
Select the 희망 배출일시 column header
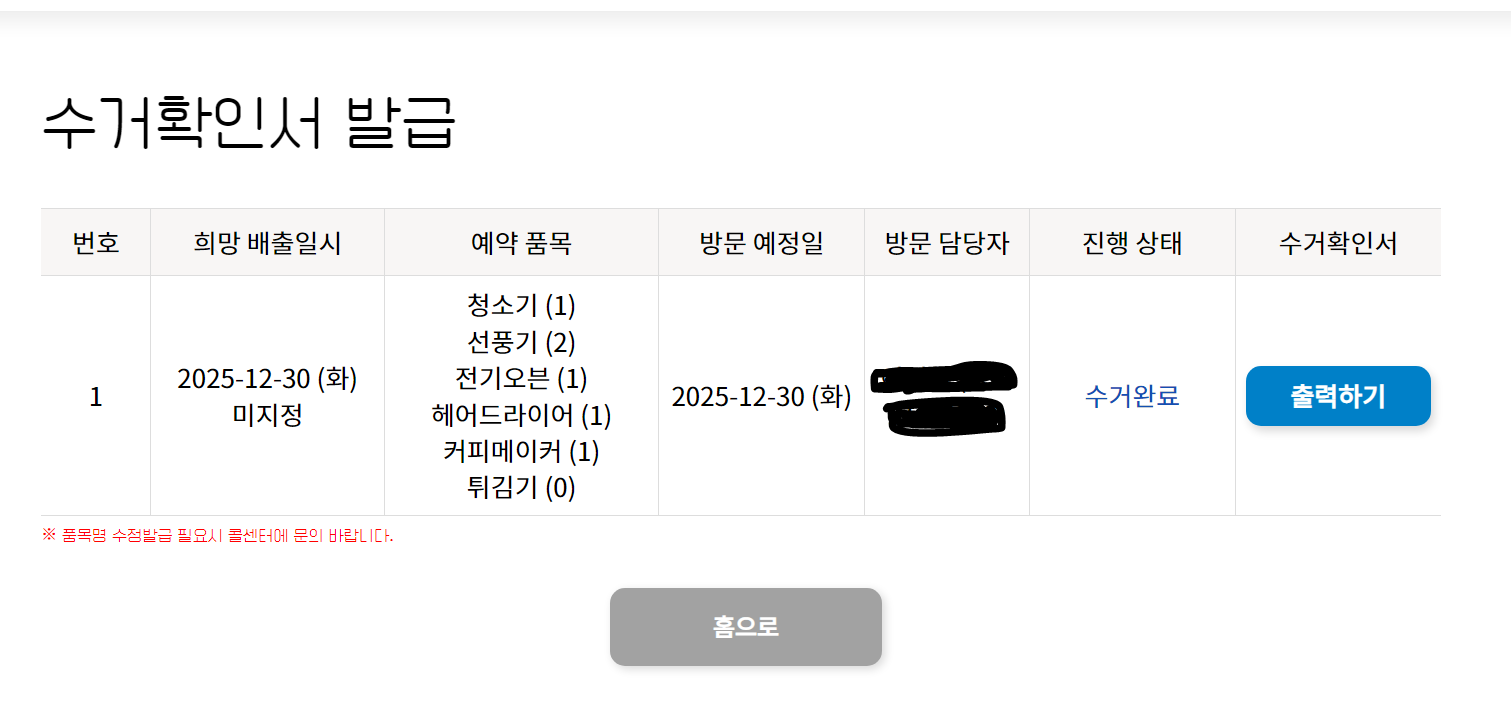(x=267, y=243)
